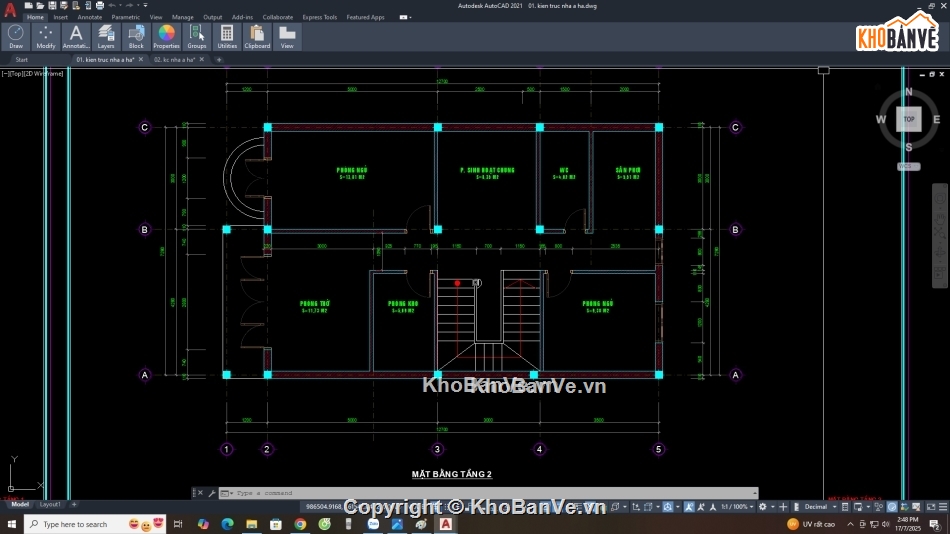Expand the quick access toolbar customize arrow
Image resolution: width=950 pixels, height=534 pixels.
(x=145, y=5)
